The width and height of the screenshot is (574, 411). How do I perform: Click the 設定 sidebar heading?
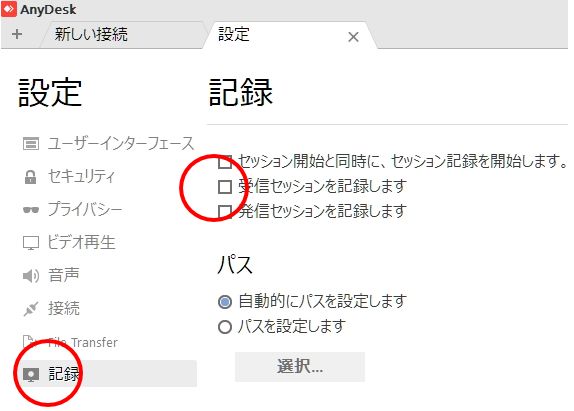50,93
